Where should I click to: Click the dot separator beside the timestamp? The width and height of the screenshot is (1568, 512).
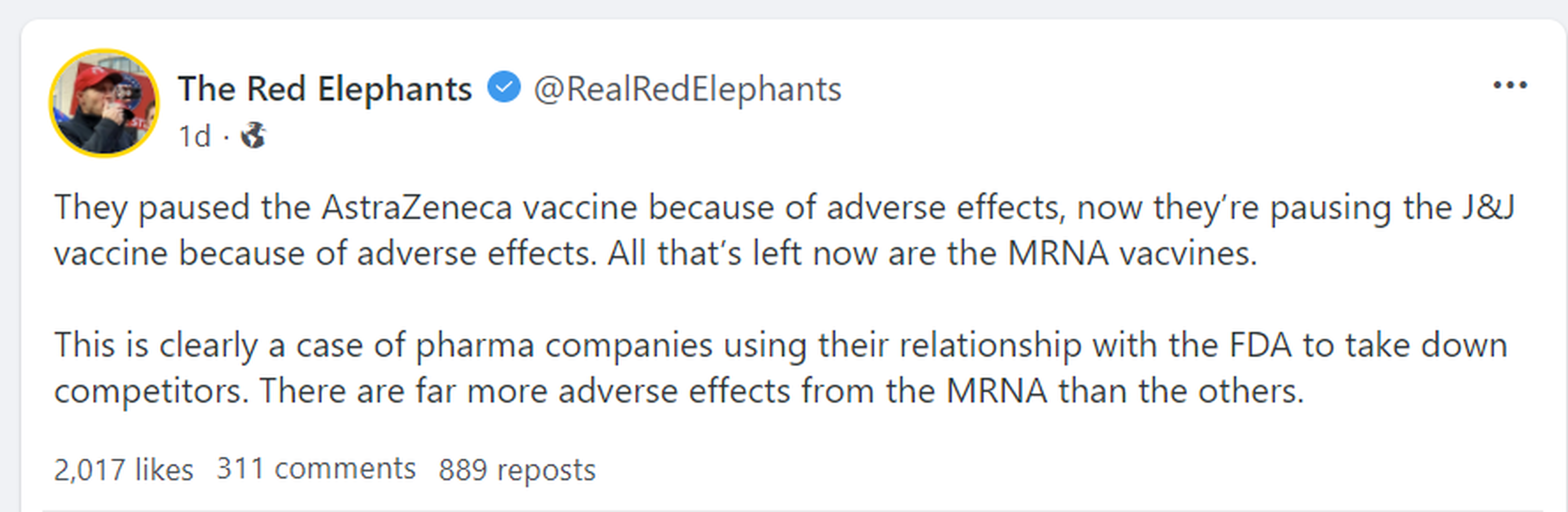[x=226, y=137]
